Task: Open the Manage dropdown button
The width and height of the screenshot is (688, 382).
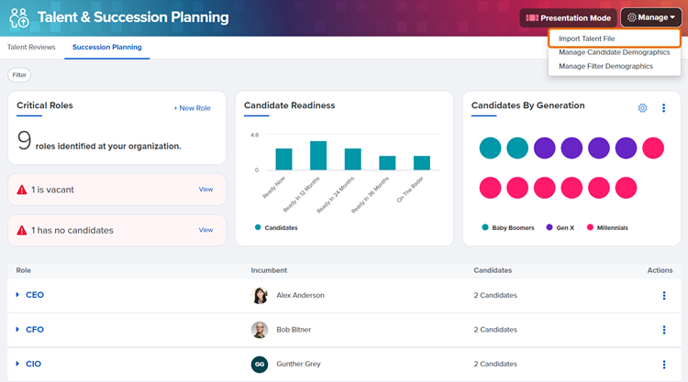Action: (651, 18)
